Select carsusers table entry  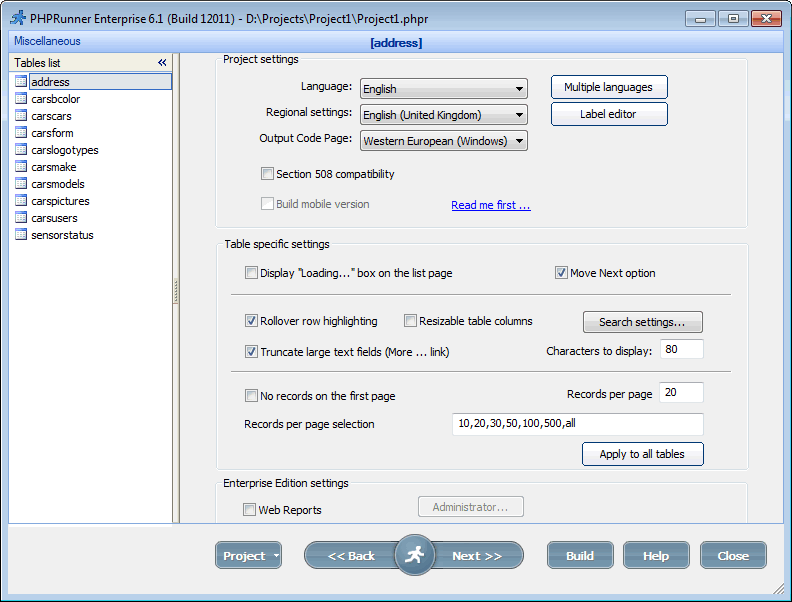pos(54,218)
